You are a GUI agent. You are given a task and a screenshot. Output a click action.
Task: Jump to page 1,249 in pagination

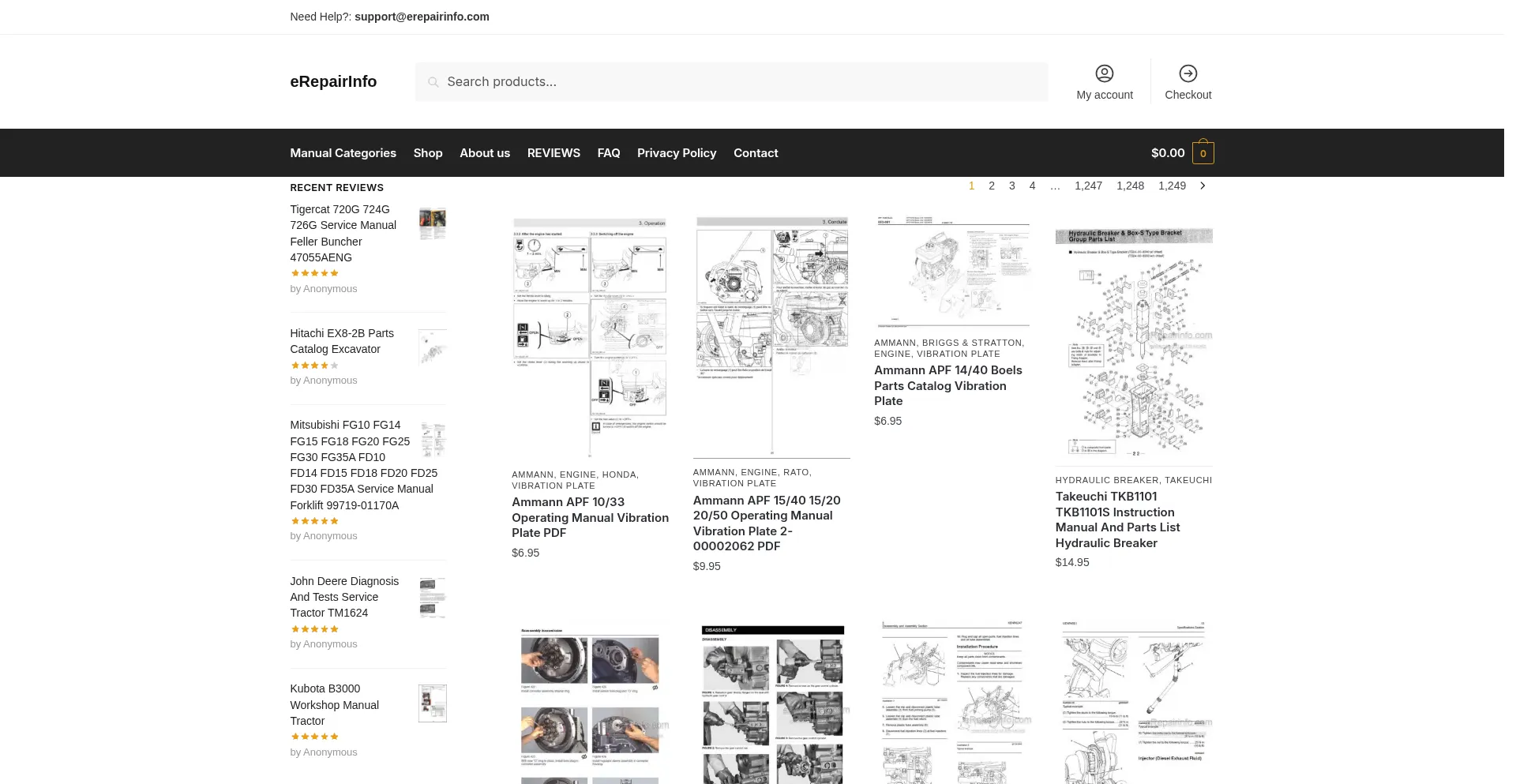click(1172, 186)
